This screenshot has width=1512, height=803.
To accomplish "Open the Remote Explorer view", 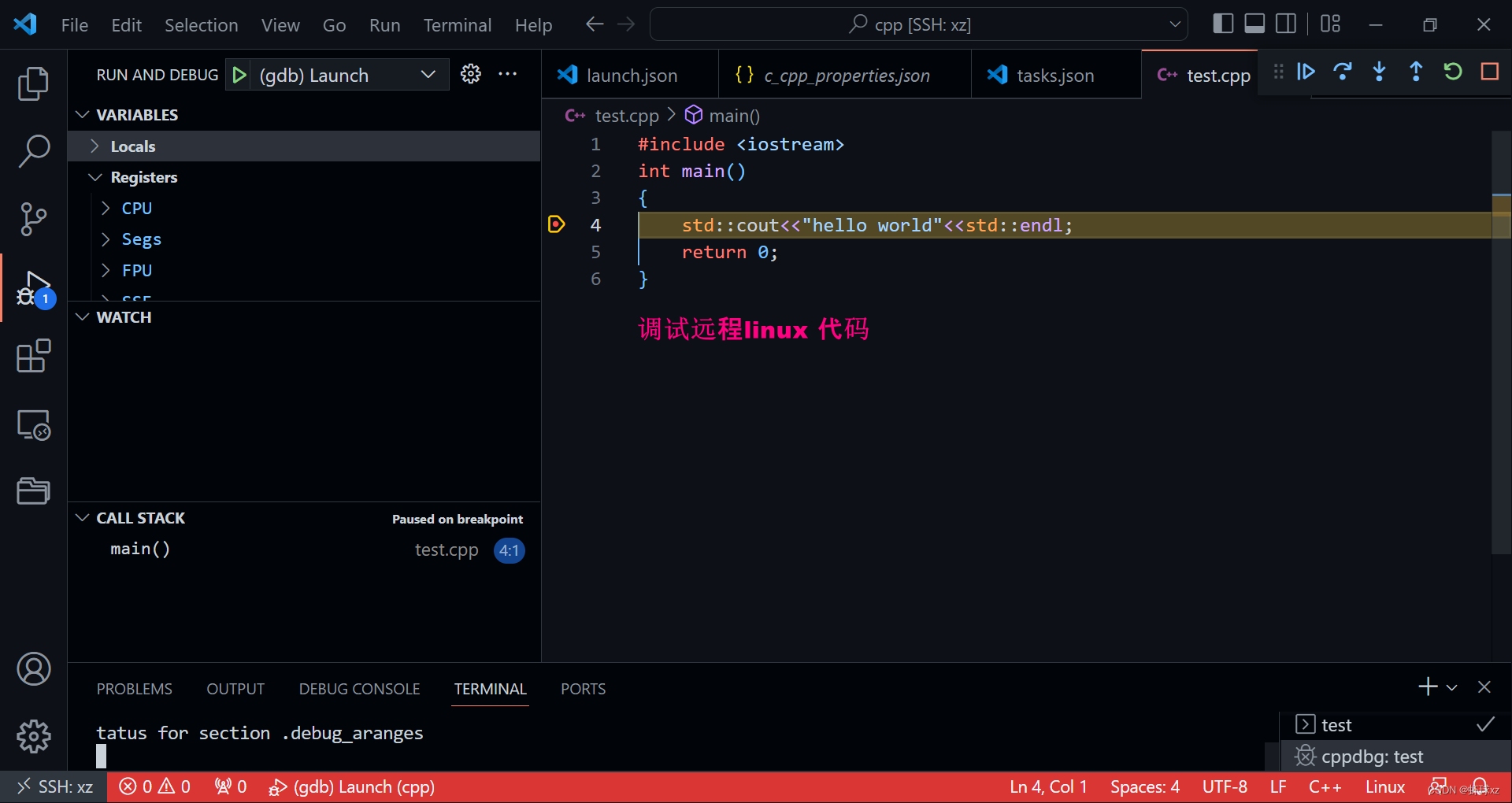I will (x=33, y=425).
